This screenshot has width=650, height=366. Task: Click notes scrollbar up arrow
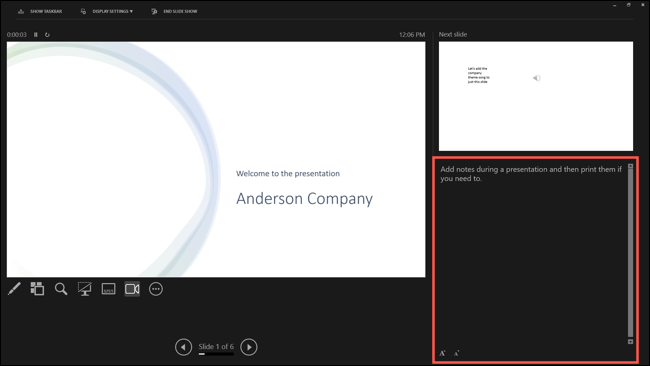point(631,166)
